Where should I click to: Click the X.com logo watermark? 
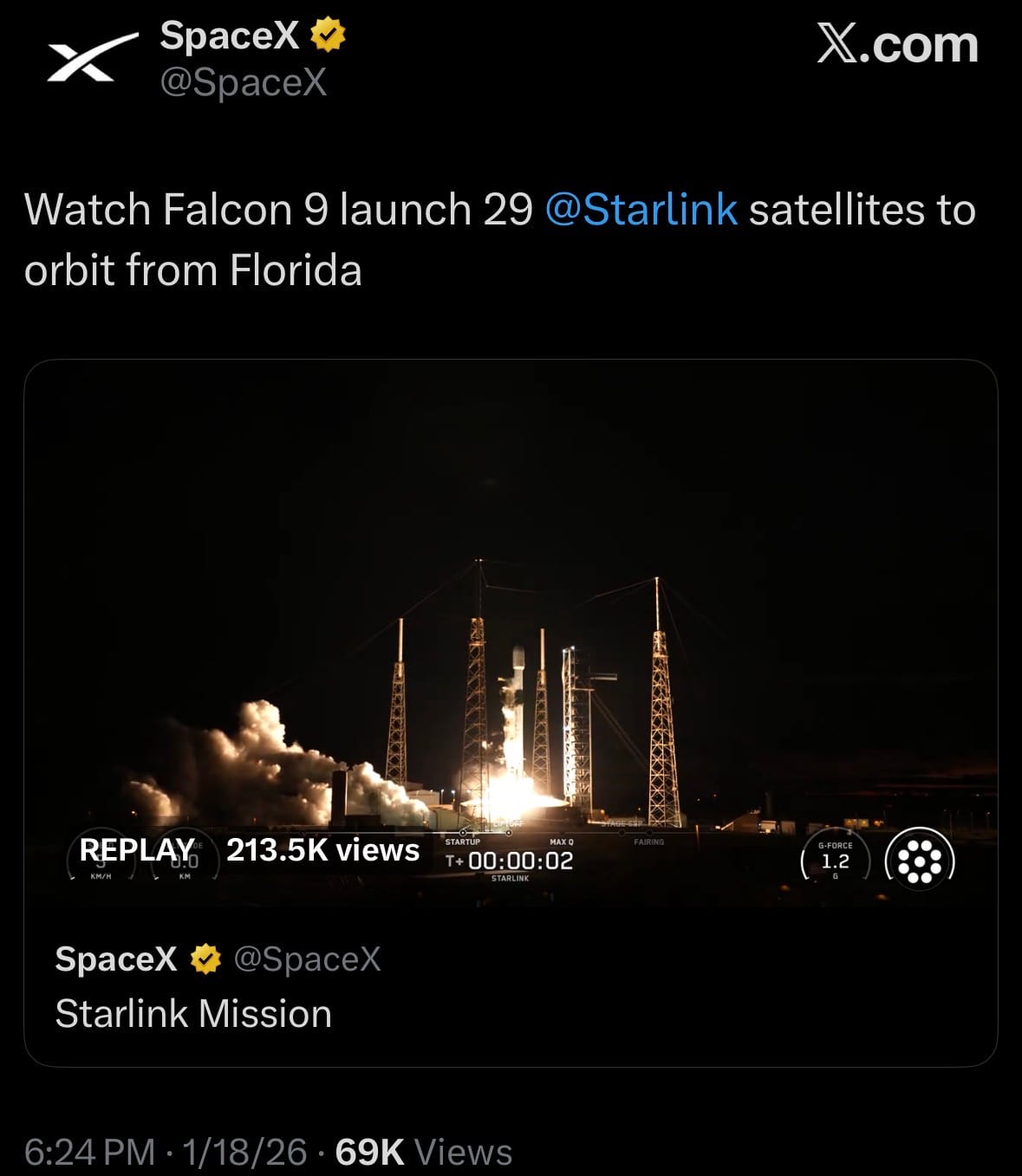tap(897, 44)
